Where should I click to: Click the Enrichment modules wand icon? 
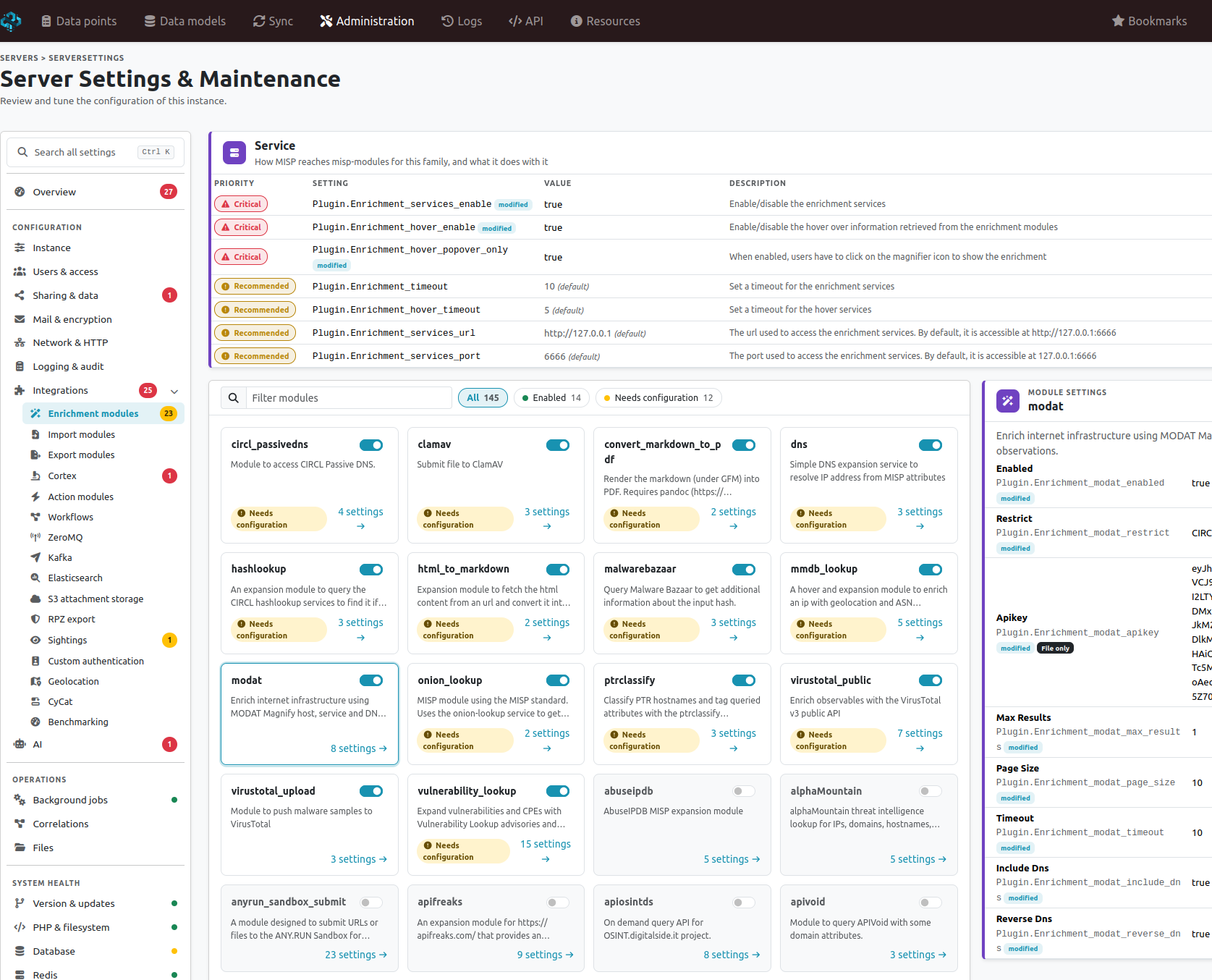tap(35, 413)
